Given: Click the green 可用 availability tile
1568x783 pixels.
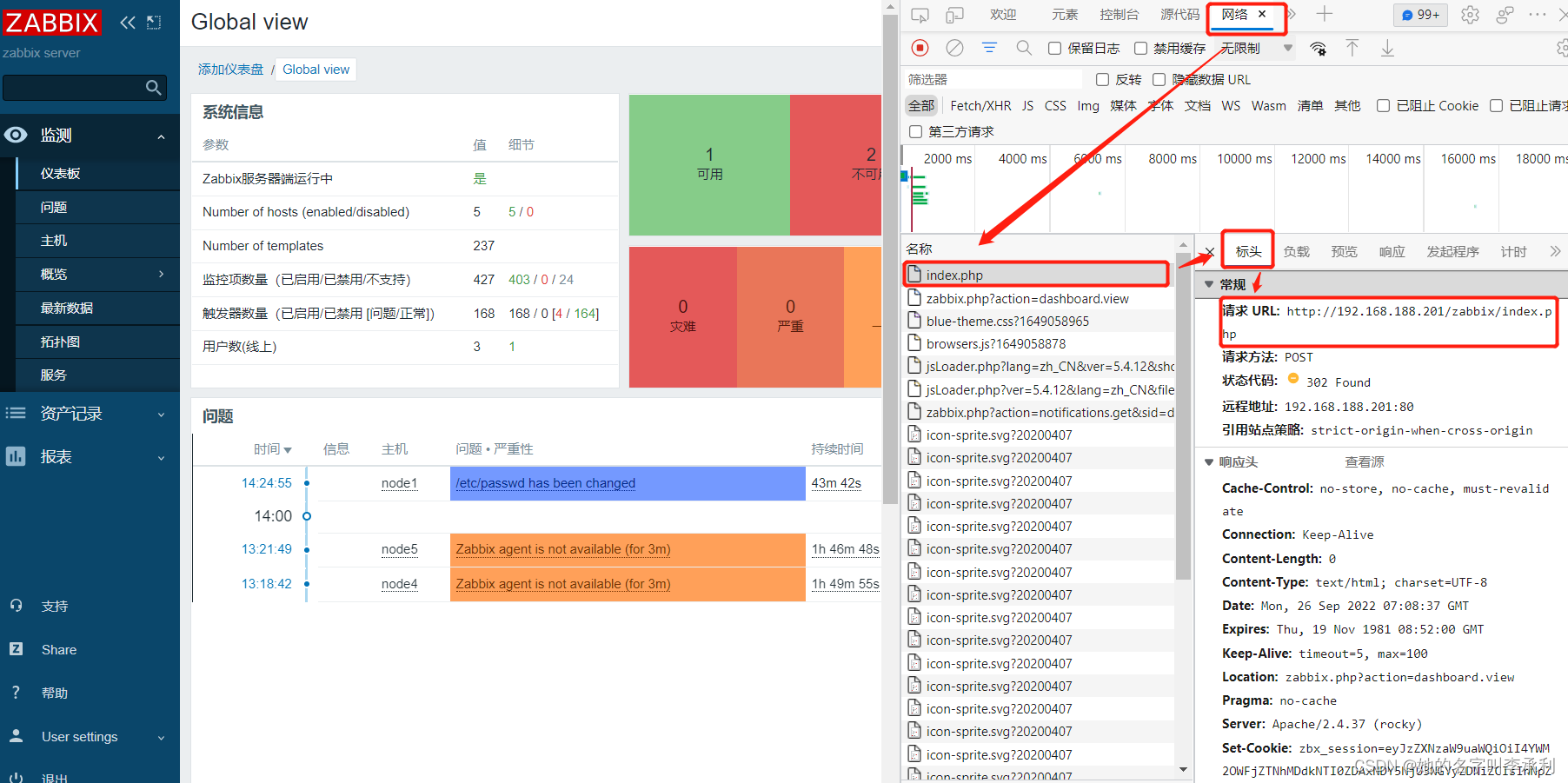Looking at the screenshot, I should tap(709, 164).
